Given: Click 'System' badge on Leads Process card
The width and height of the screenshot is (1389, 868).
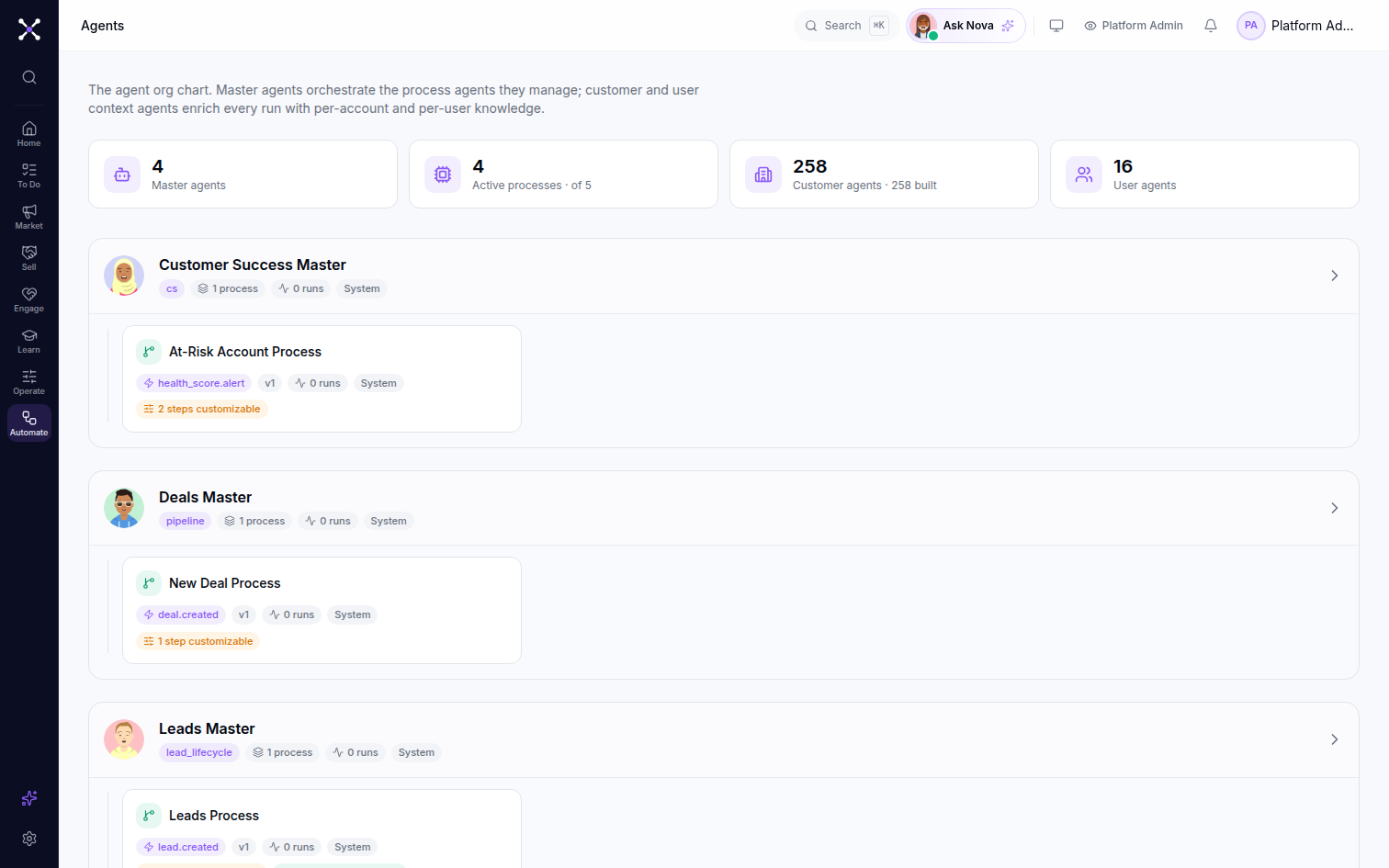Looking at the screenshot, I should click(x=353, y=847).
